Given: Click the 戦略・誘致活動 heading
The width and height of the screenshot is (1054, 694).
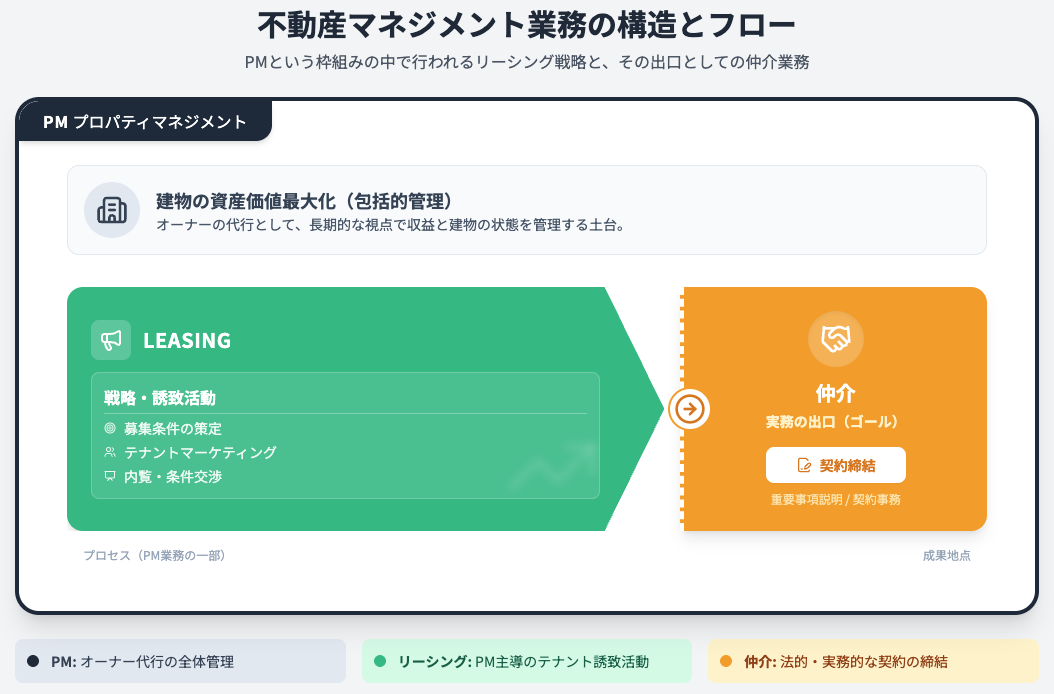Looking at the screenshot, I should pyautogui.click(x=160, y=397).
